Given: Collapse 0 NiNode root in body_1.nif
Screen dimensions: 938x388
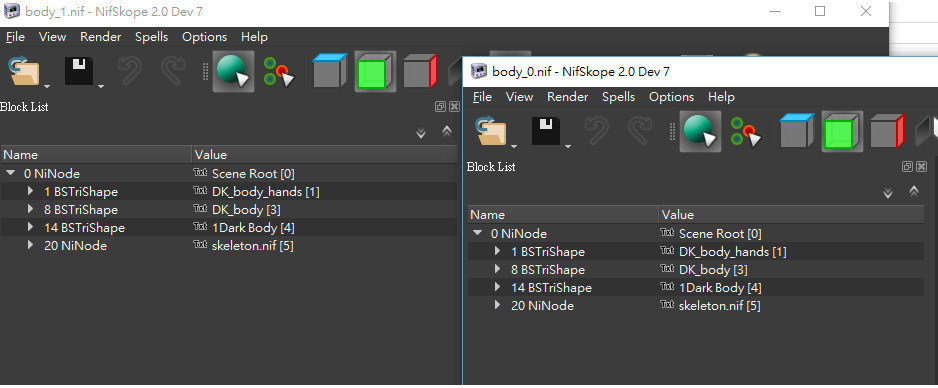Looking at the screenshot, I should [11, 173].
